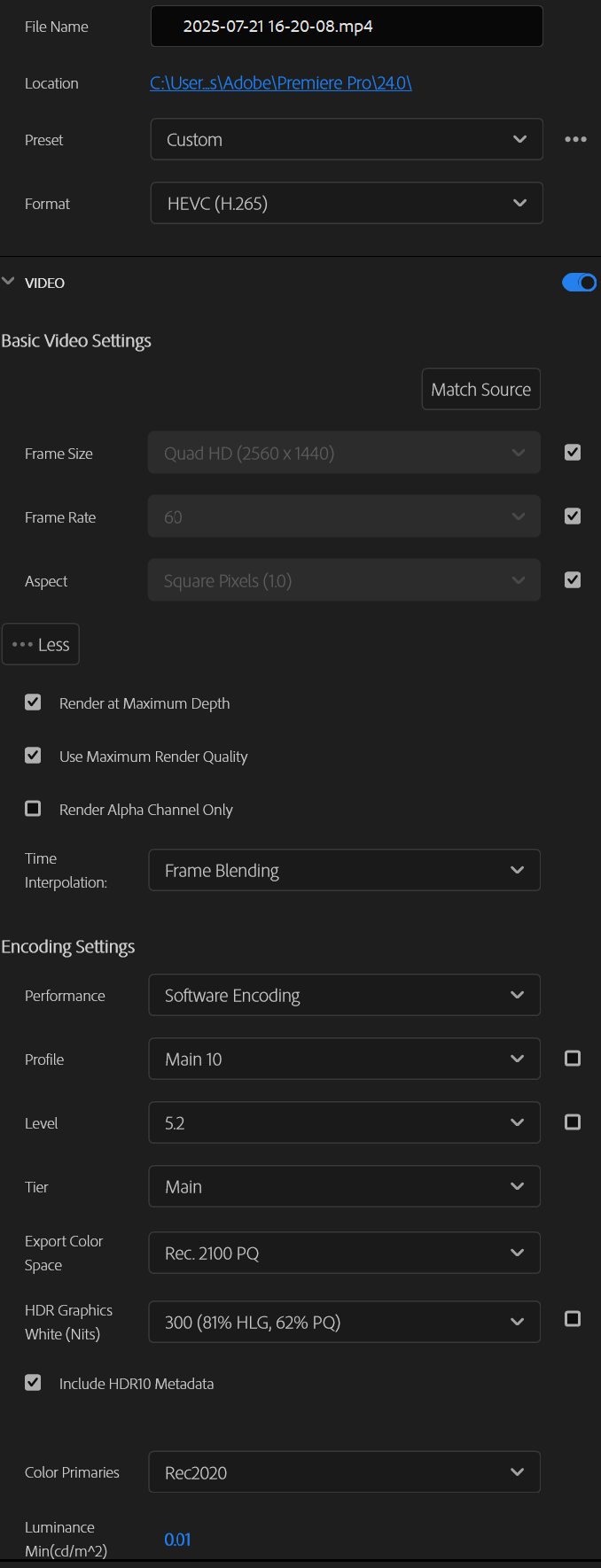Open the Performance encoding dropdown
601x1568 pixels.
344,995
